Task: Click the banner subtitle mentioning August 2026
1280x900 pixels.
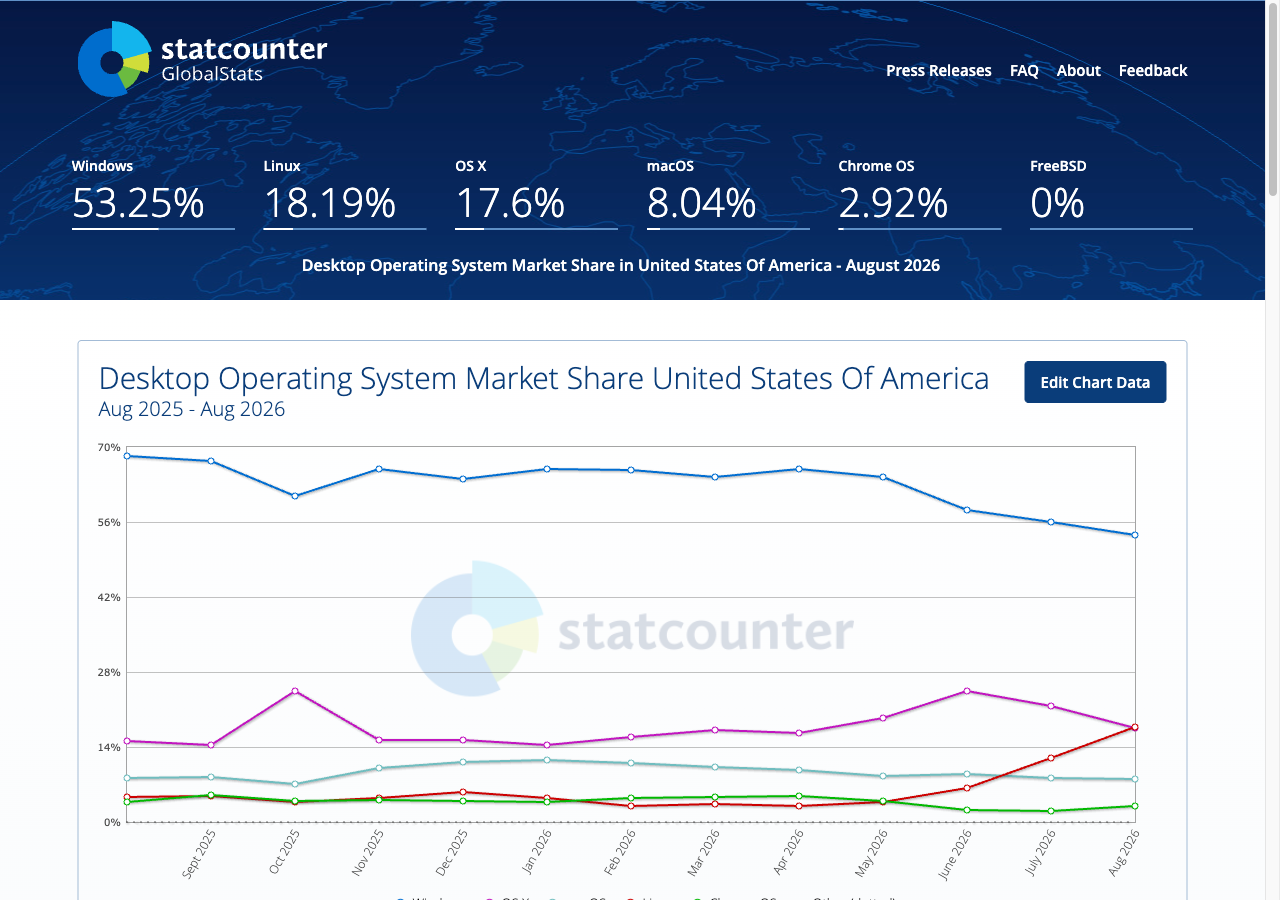Action: (621, 265)
